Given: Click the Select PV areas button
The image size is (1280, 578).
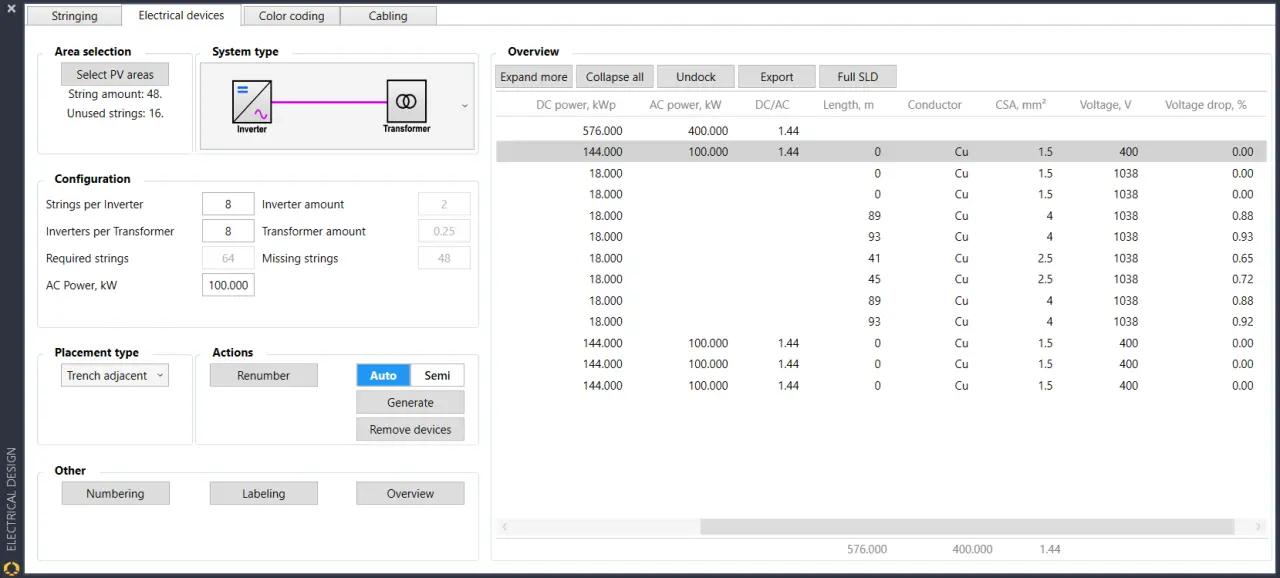Looking at the screenshot, I should [115, 74].
